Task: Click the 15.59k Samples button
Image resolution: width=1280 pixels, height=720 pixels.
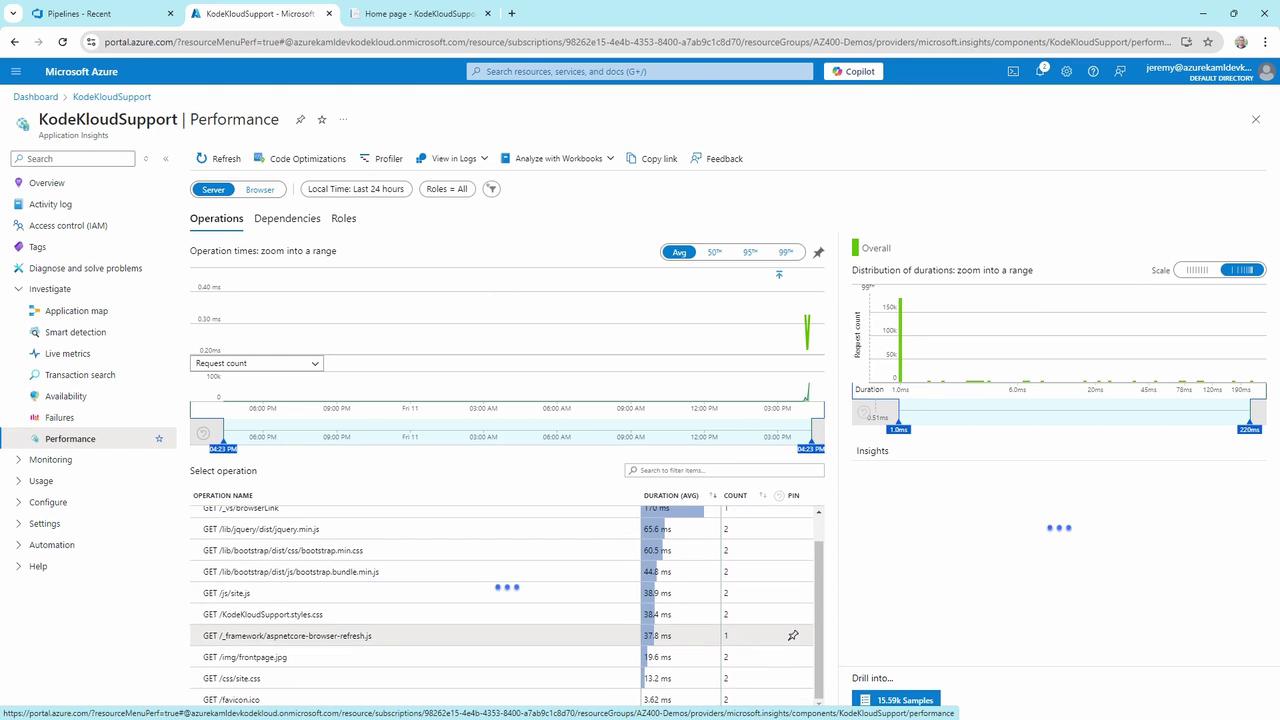Action: [x=896, y=700]
